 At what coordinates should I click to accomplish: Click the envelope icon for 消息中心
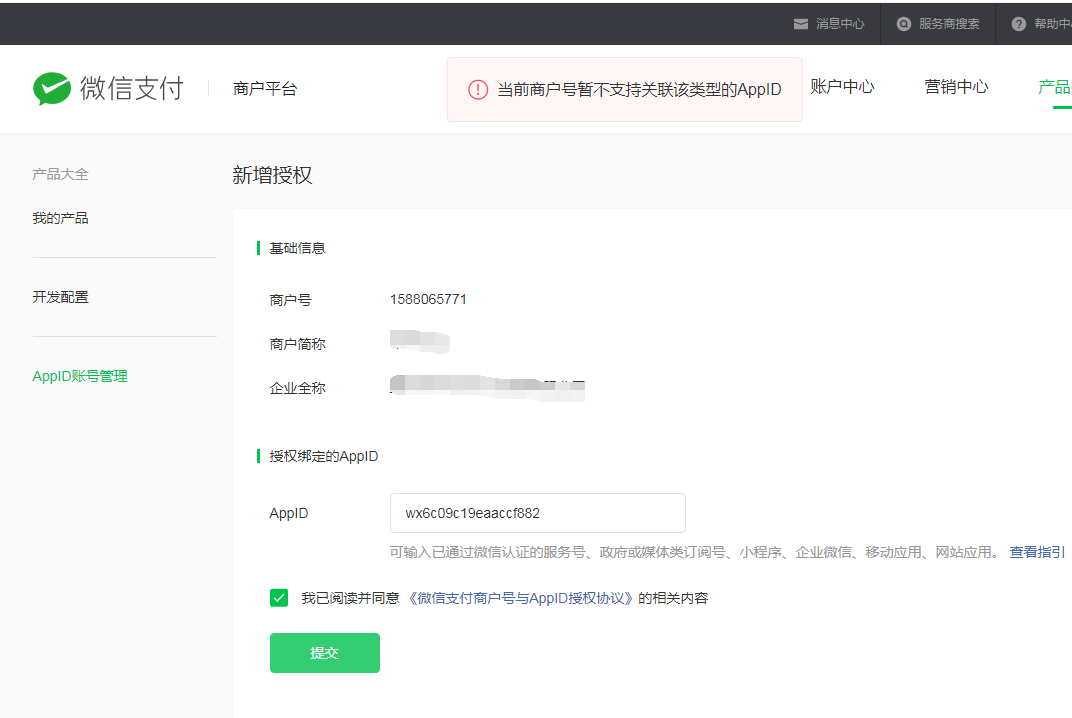click(x=801, y=24)
